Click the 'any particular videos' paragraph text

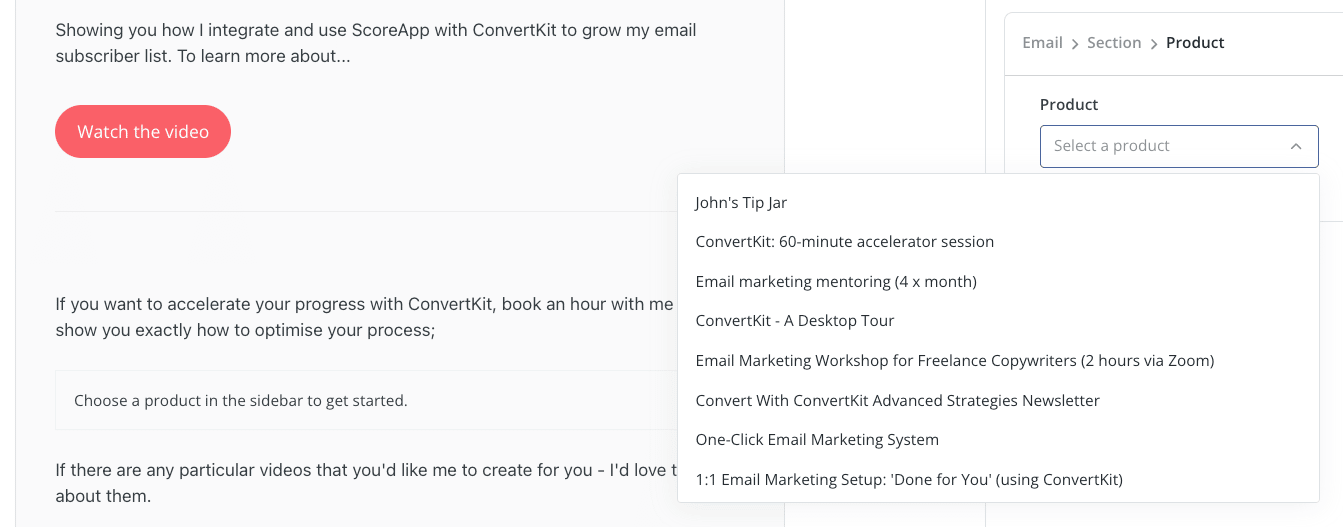(x=366, y=483)
